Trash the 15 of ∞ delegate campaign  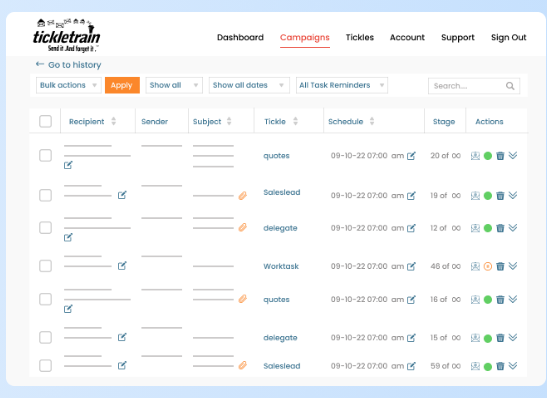(500, 338)
